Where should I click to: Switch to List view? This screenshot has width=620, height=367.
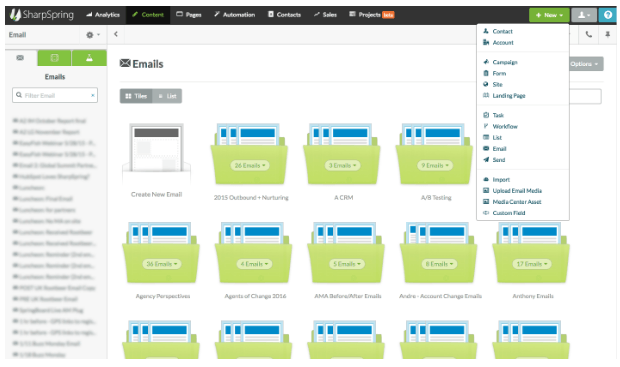tap(167, 96)
